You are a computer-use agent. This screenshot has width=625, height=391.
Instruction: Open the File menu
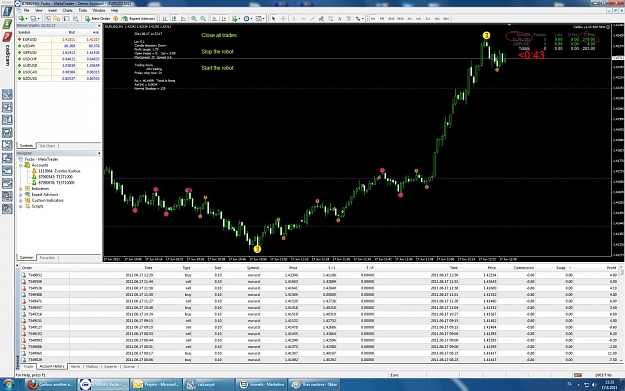click(26, 10)
